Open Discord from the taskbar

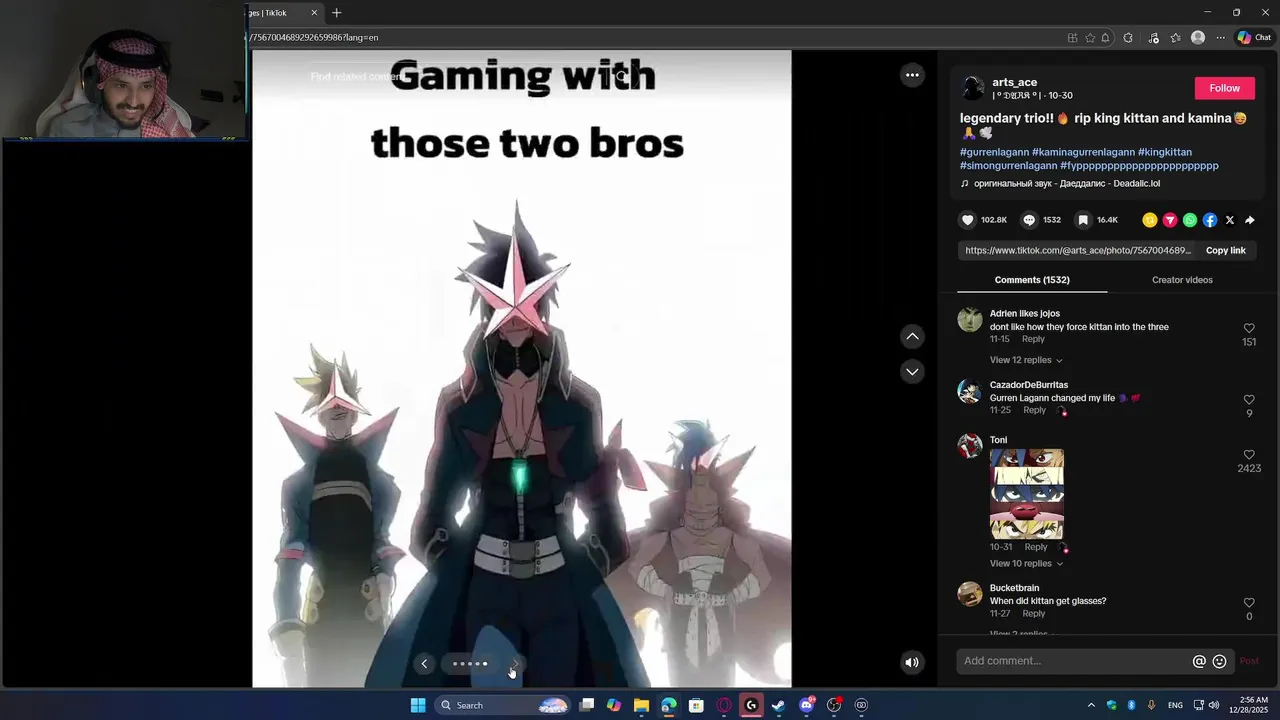807,705
